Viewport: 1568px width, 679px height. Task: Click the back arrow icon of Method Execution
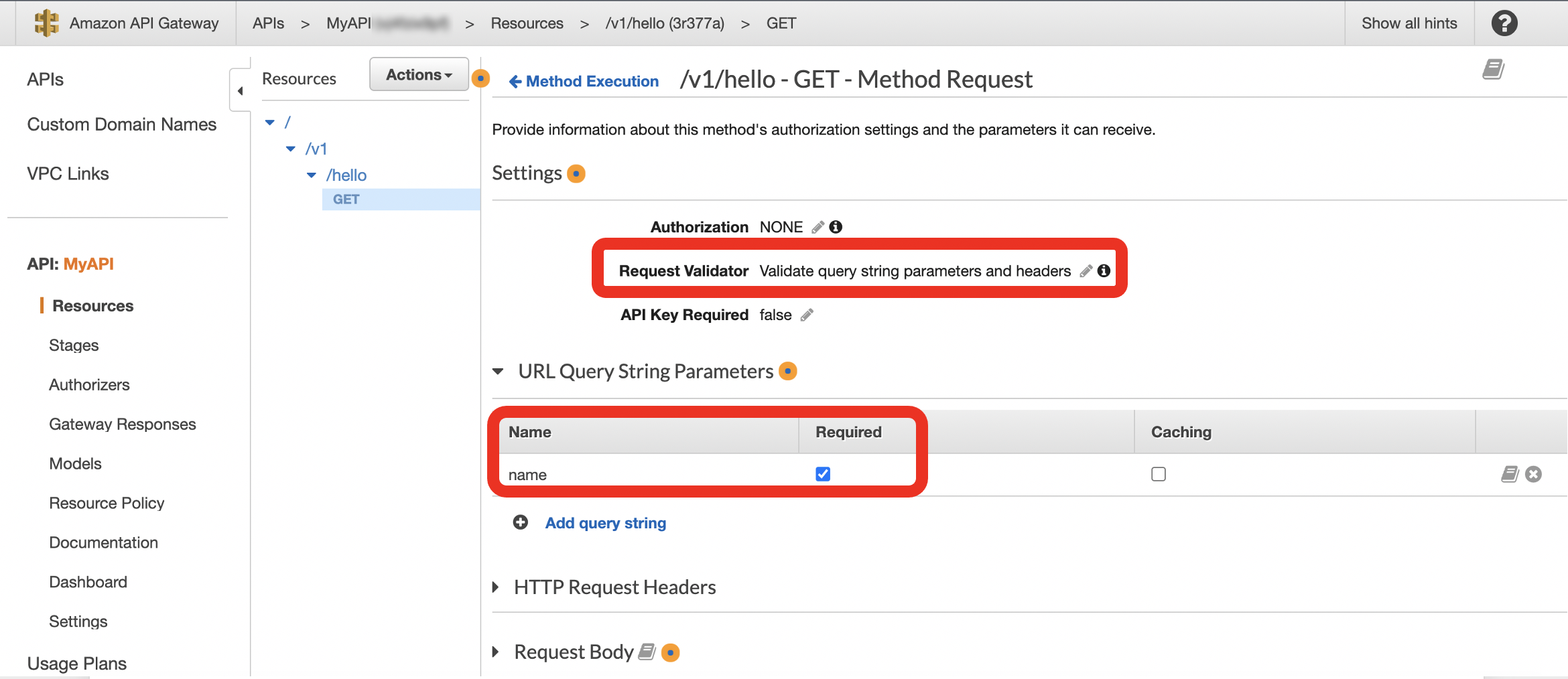click(515, 82)
